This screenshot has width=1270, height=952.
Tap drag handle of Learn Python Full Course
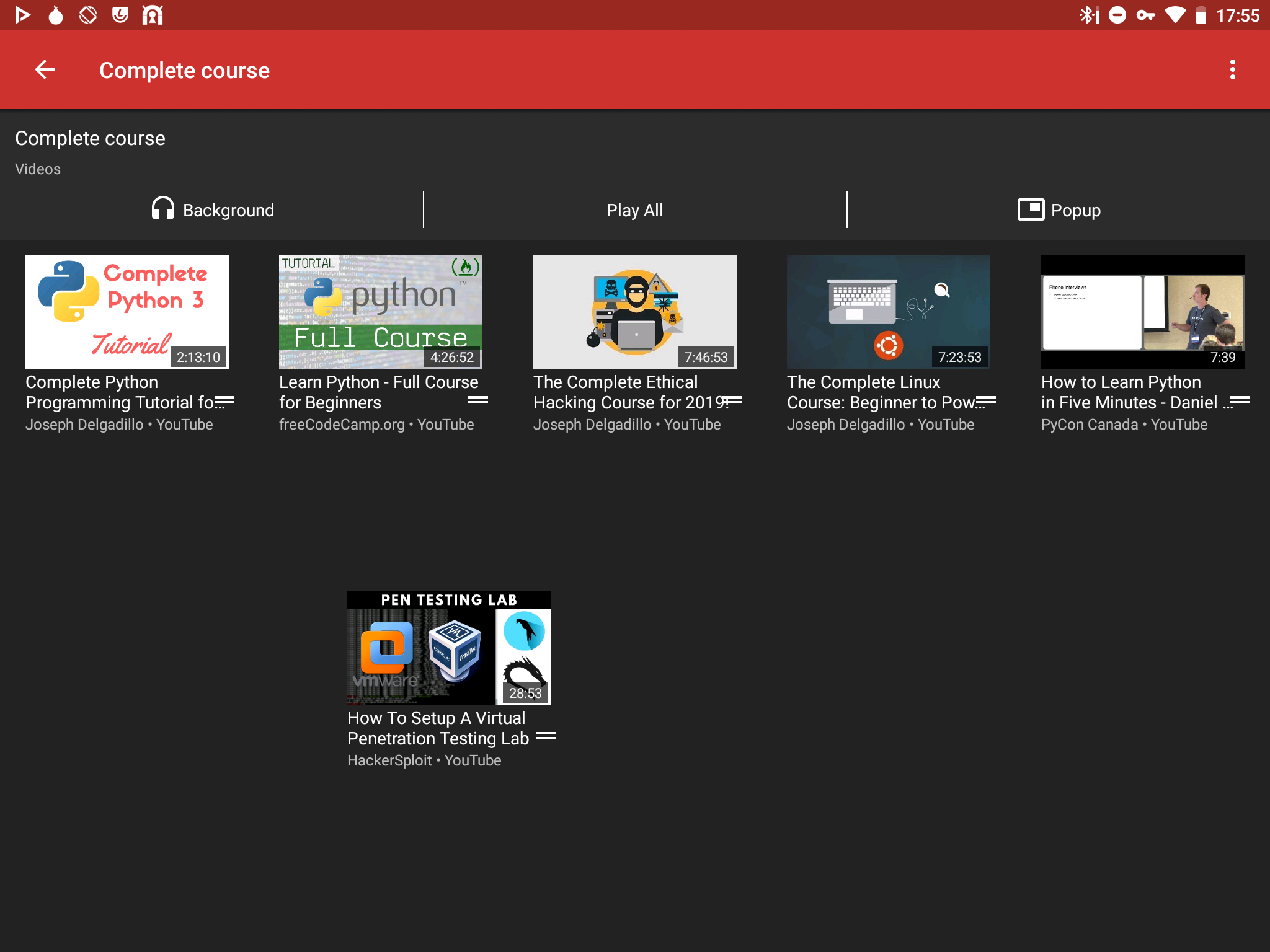(478, 400)
